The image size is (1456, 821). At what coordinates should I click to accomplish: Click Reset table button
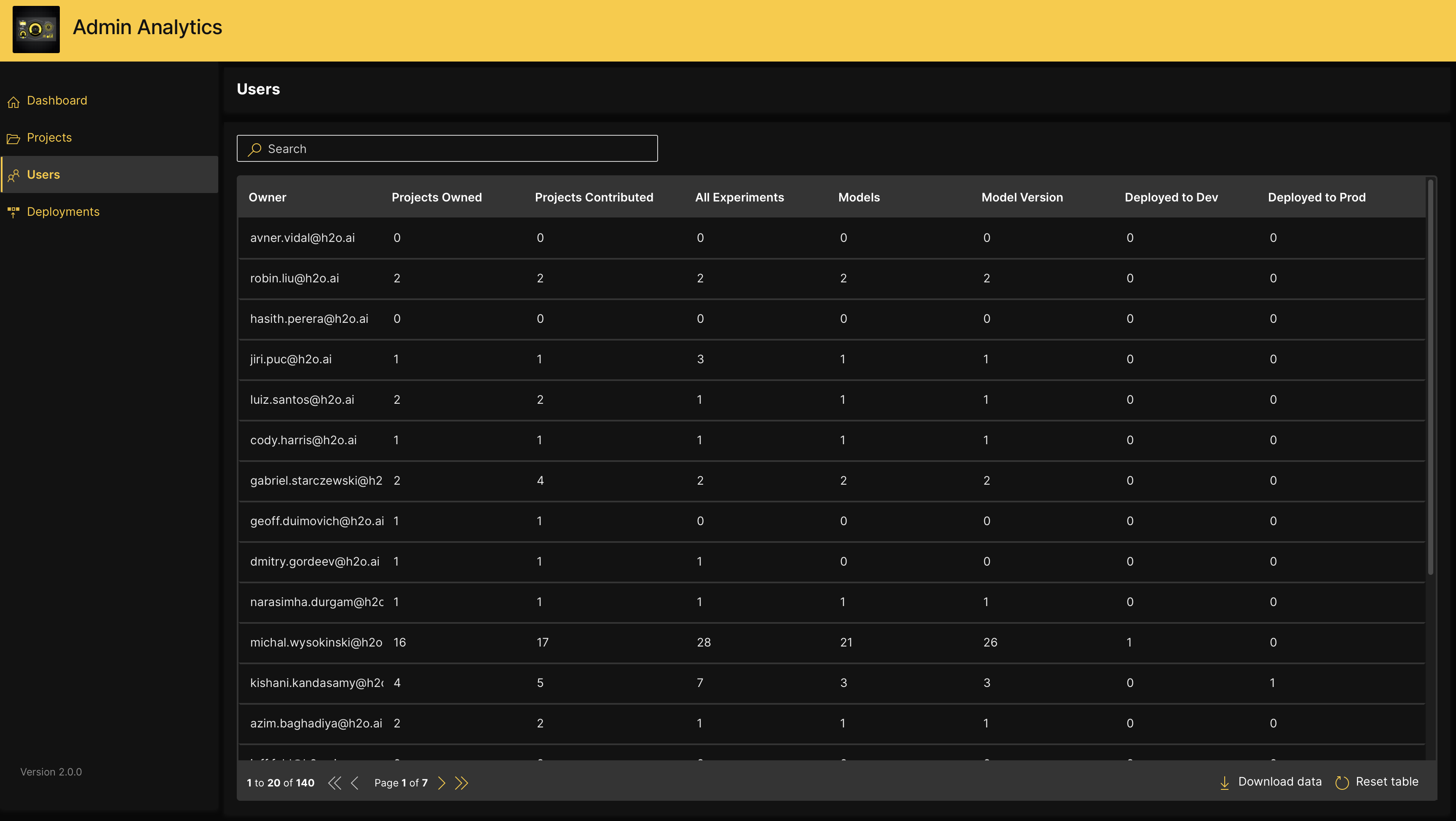(x=1377, y=782)
